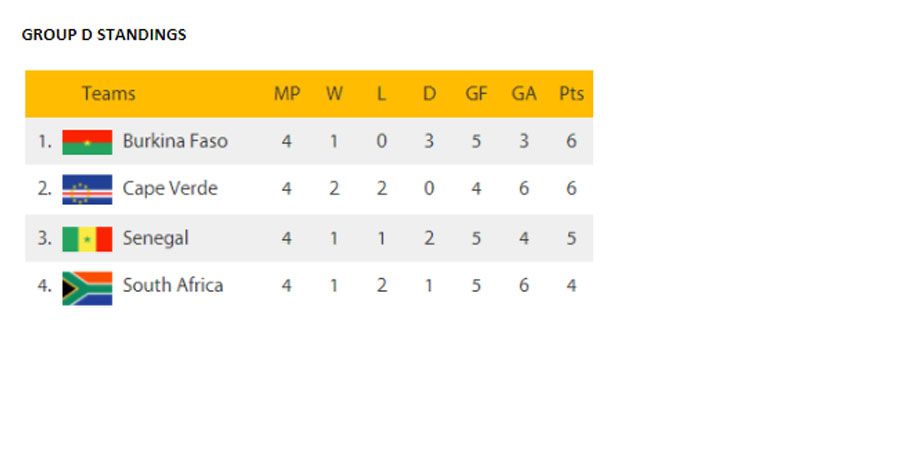Click the GA column header

click(524, 94)
